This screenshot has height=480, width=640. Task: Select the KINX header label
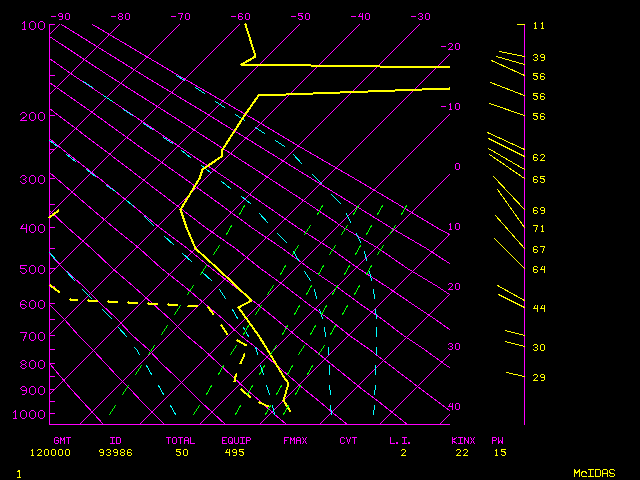tap(462, 440)
